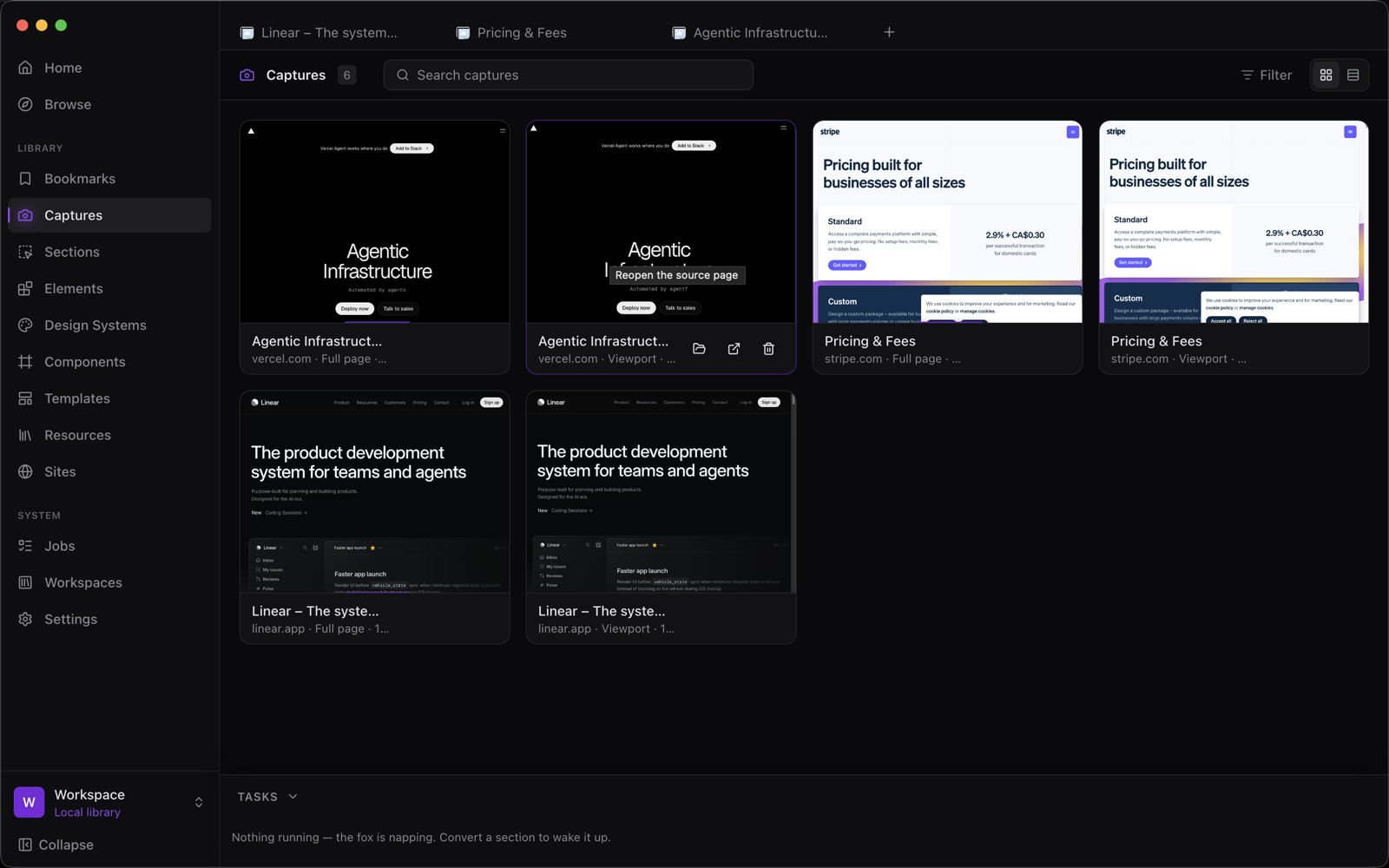Switch to grid view
This screenshot has width=1389, height=868.
pyautogui.click(x=1326, y=76)
